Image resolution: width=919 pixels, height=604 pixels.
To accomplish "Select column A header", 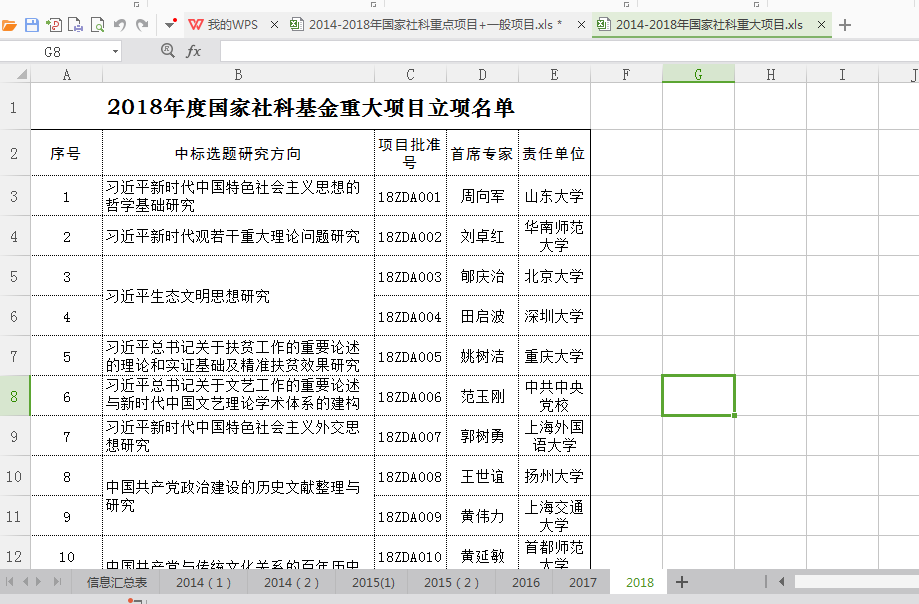I will (67, 74).
